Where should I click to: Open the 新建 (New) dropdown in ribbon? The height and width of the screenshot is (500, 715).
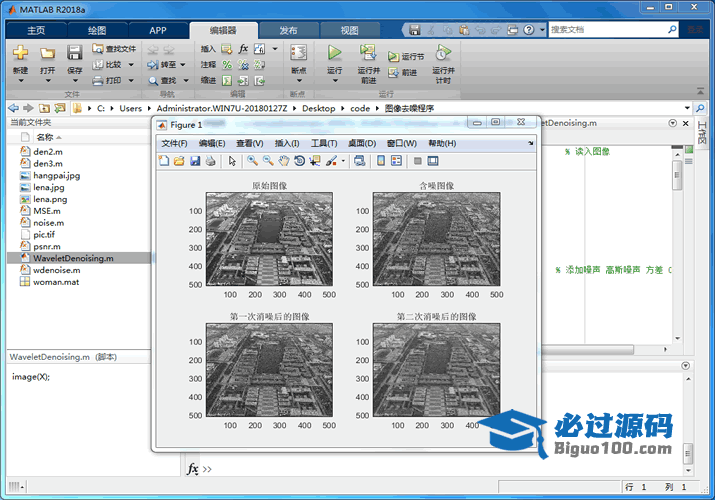tap(20, 79)
